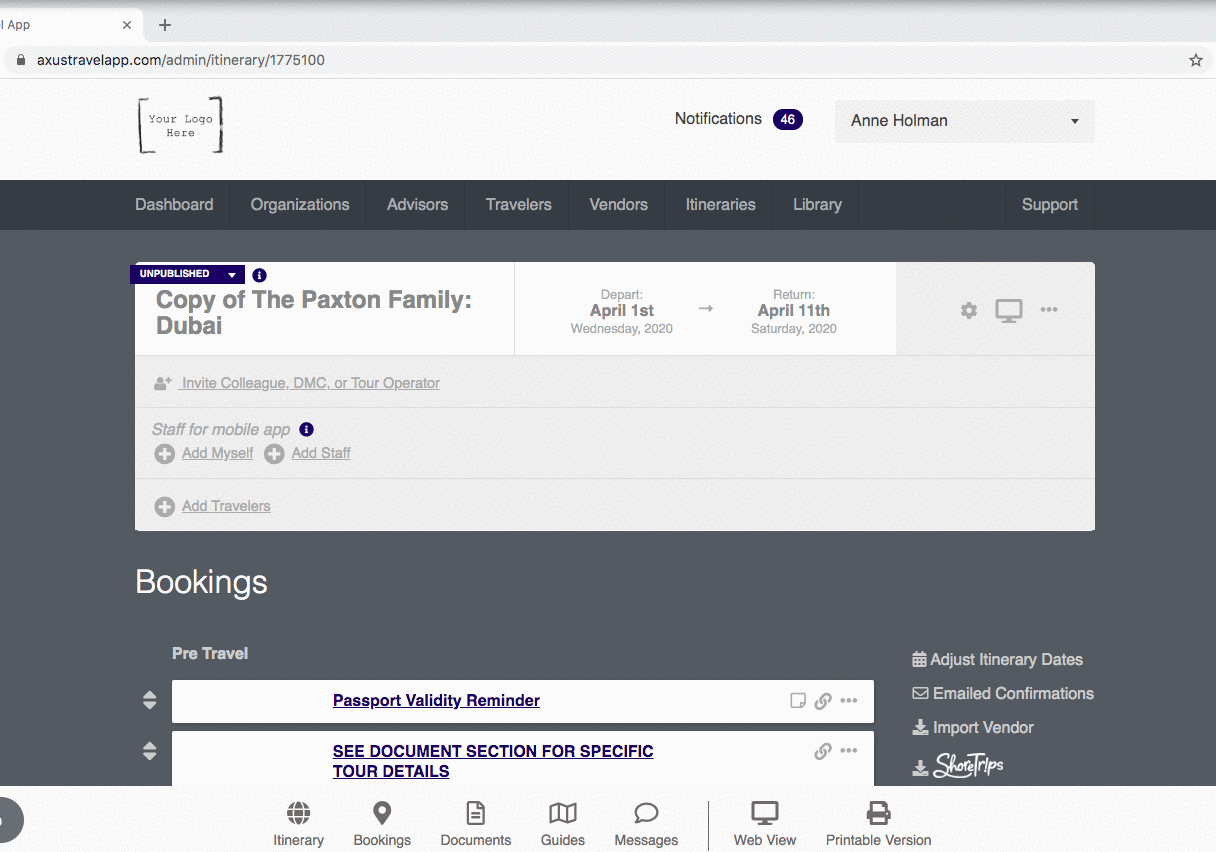1216x852 pixels.
Task: Open a new browser tab with plus button
Action: [x=165, y=25]
